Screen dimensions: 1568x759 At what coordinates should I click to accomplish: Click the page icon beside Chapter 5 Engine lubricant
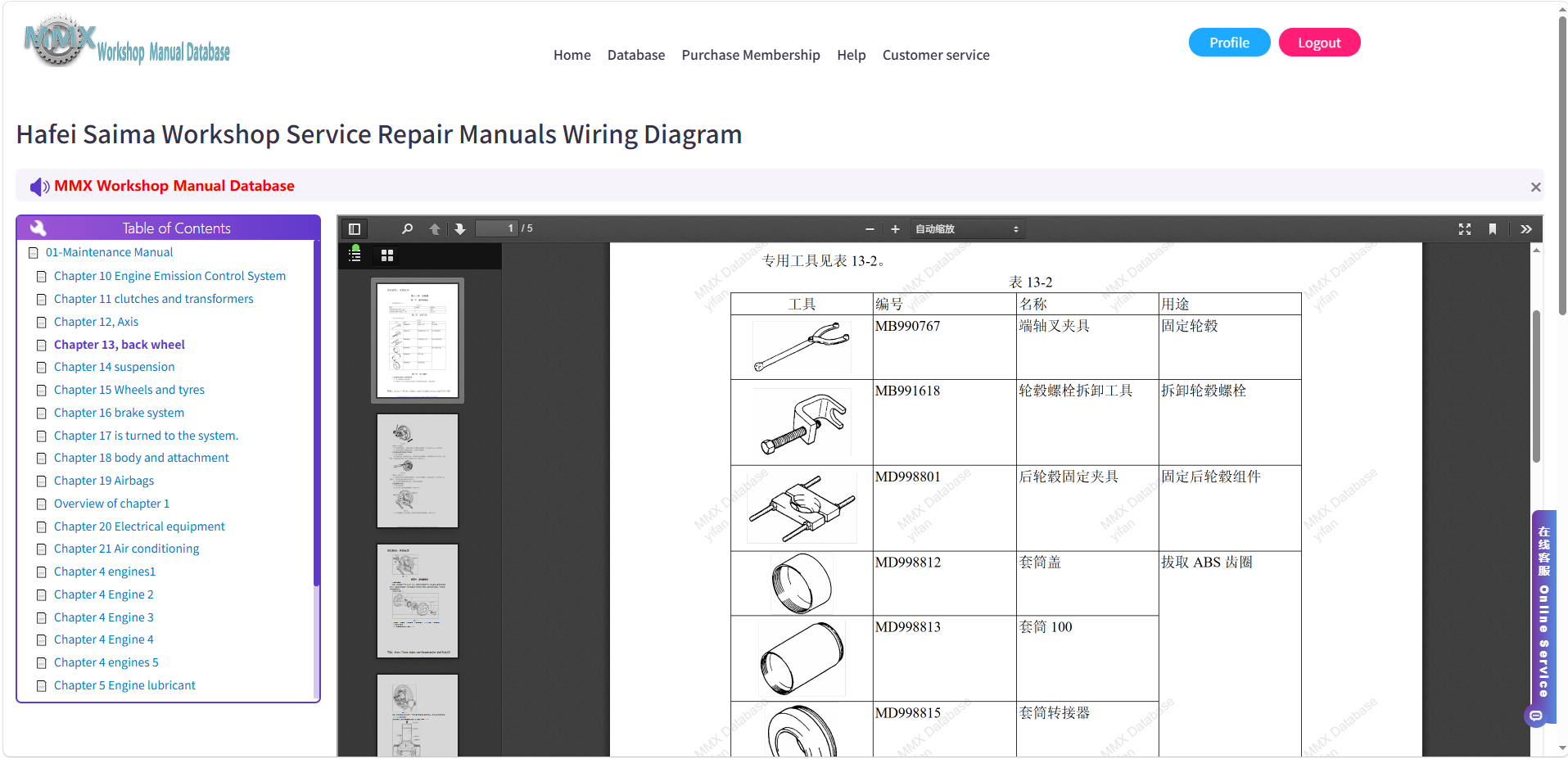(41, 686)
